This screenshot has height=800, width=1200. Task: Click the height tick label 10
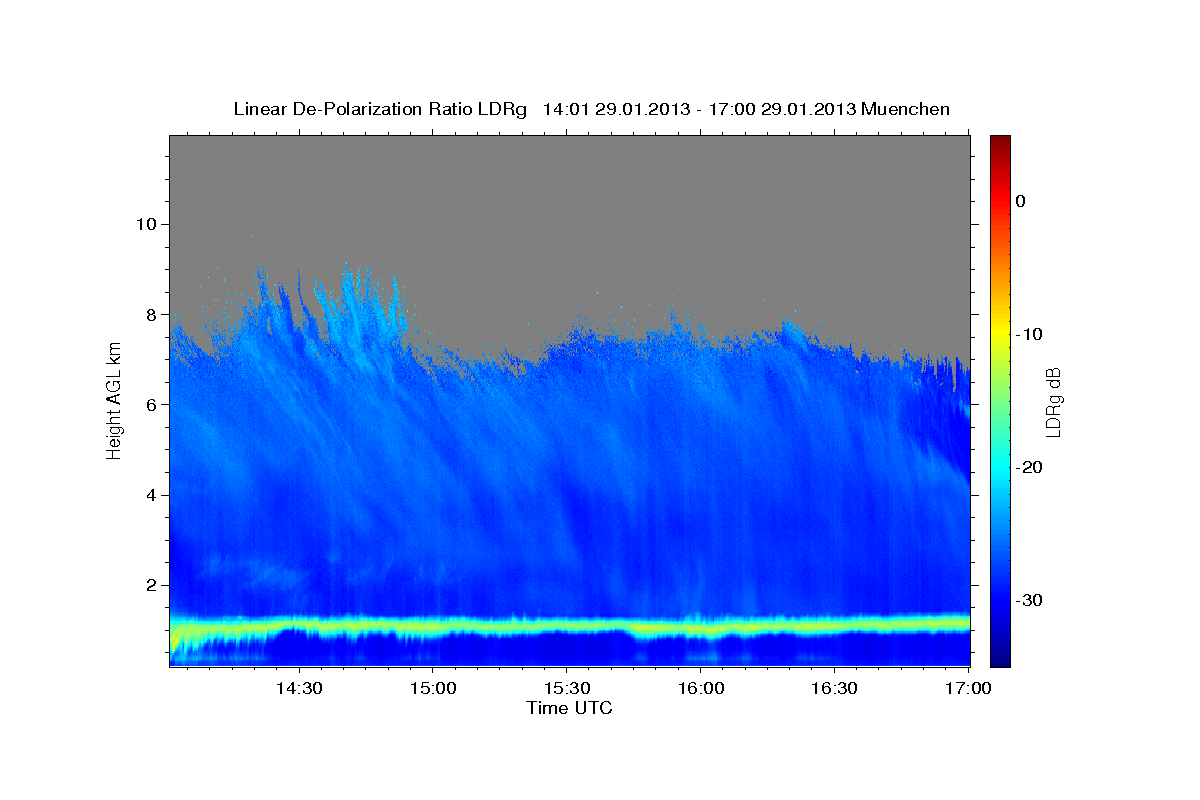tap(149, 224)
